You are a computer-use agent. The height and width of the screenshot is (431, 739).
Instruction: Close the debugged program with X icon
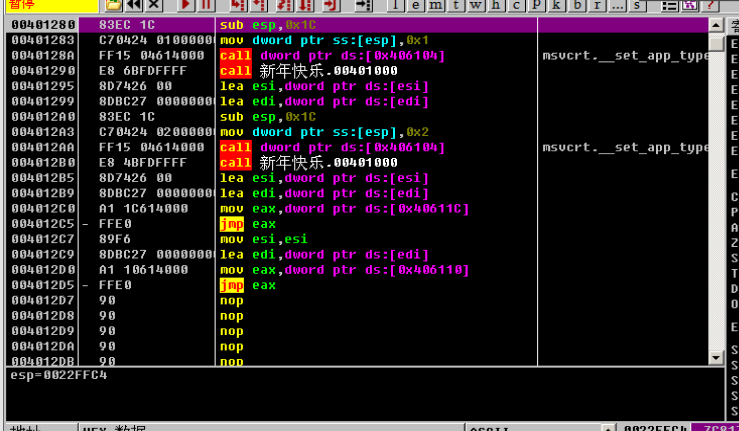[154, 6]
